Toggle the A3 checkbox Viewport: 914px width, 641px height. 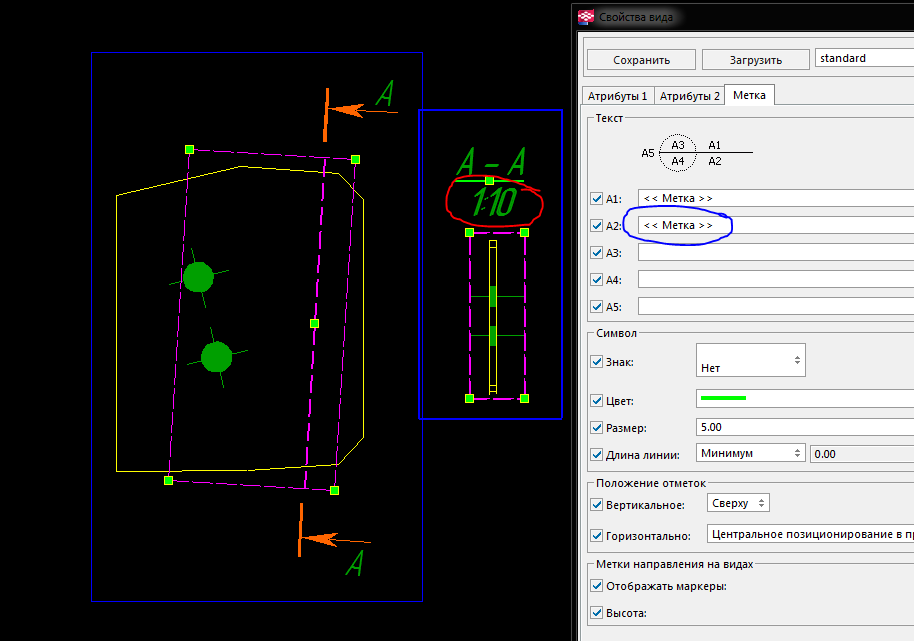pos(597,253)
